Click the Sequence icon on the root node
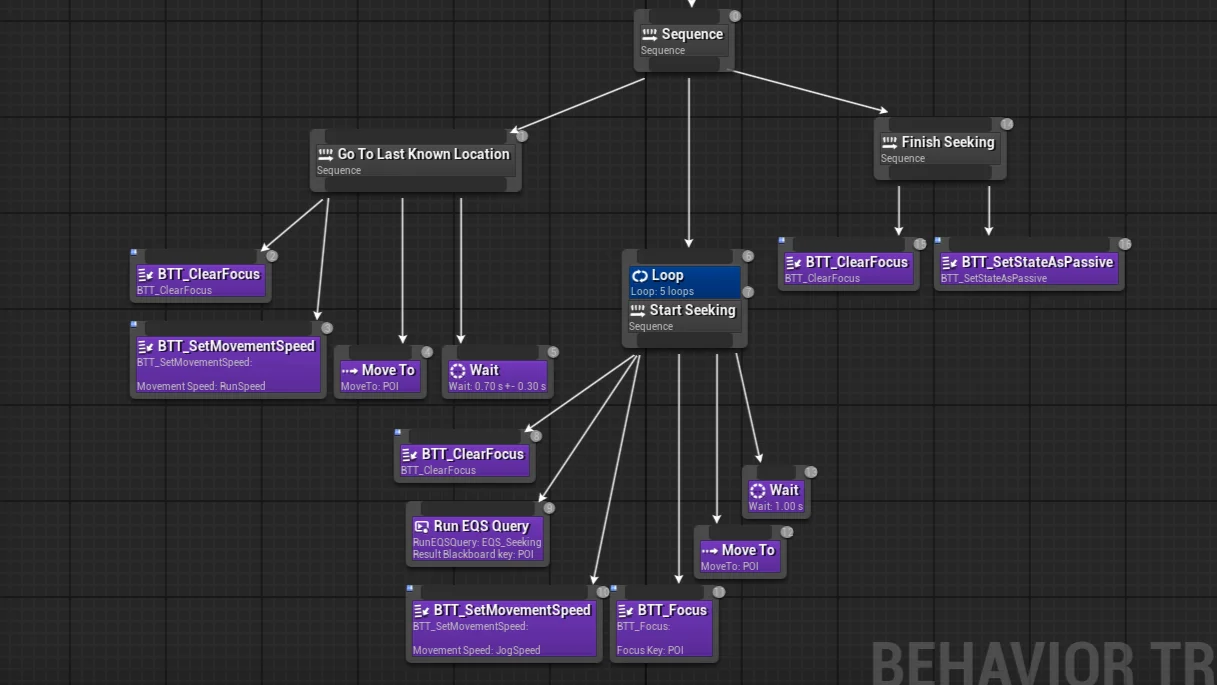 coord(651,33)
